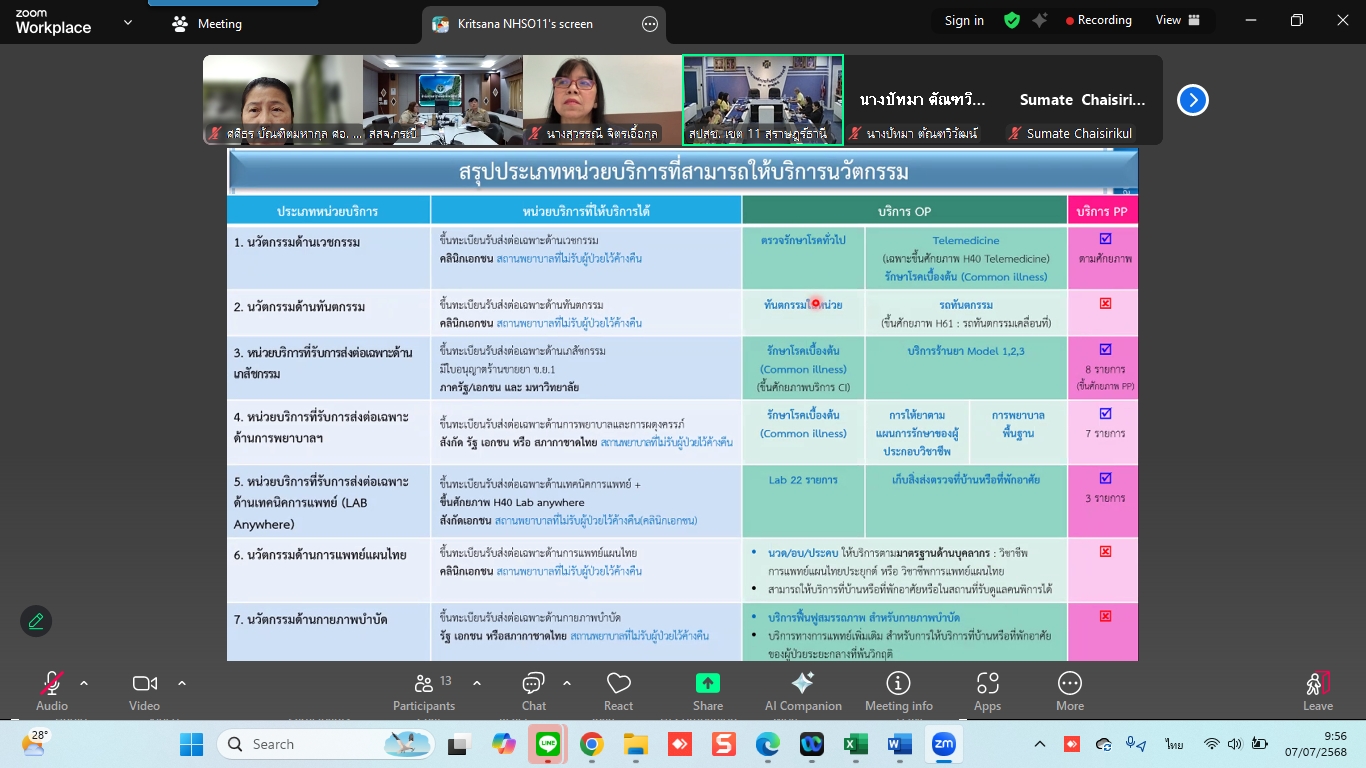This screenshot has width=1366, height=768.
Task: Open the Zoom Apps panel
Action: pos(987,691)
